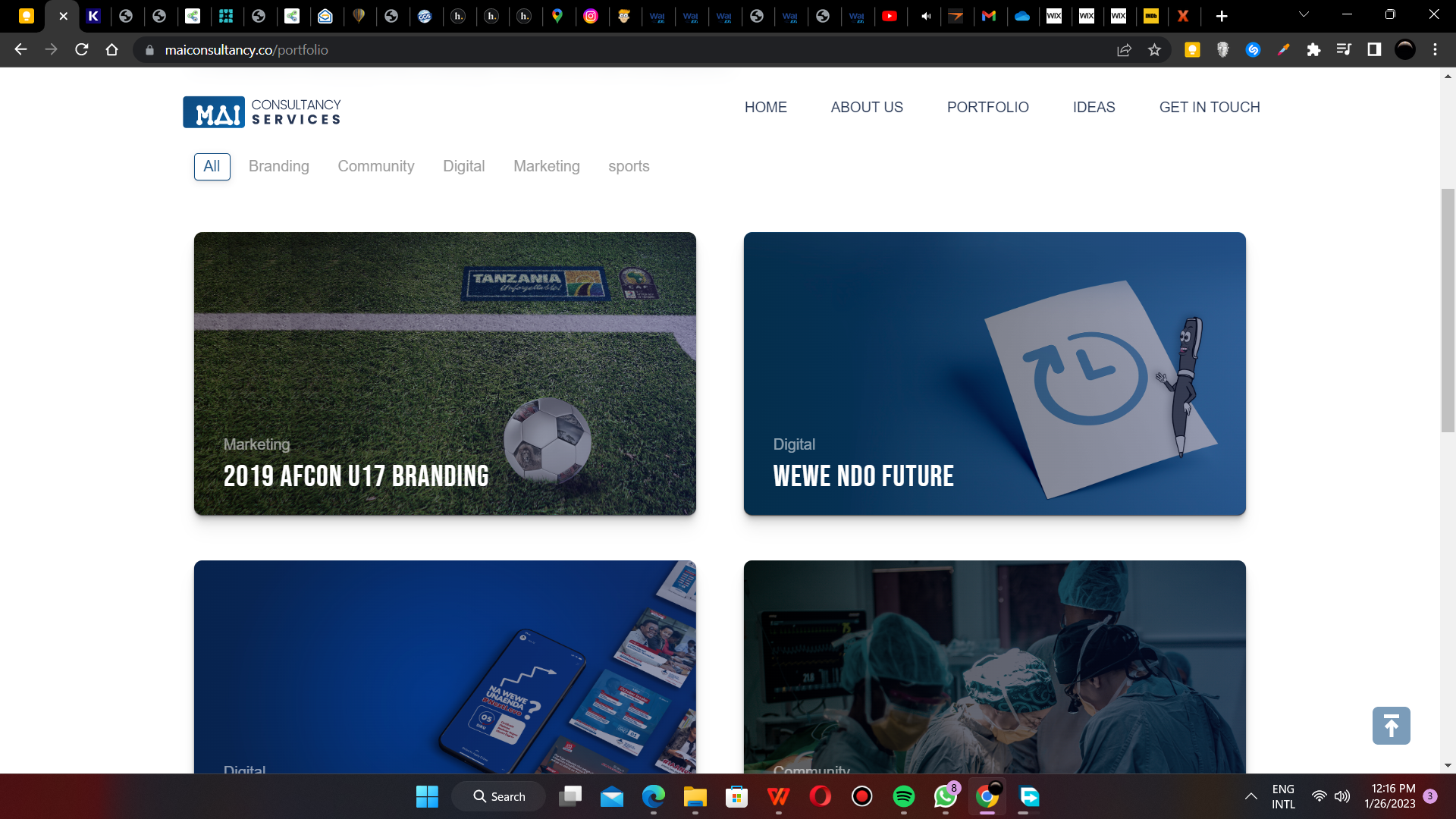Click the share page icon
The height and width of the screenshot is (819, 1456).
pyautogui.click(x=1124, y=50)
